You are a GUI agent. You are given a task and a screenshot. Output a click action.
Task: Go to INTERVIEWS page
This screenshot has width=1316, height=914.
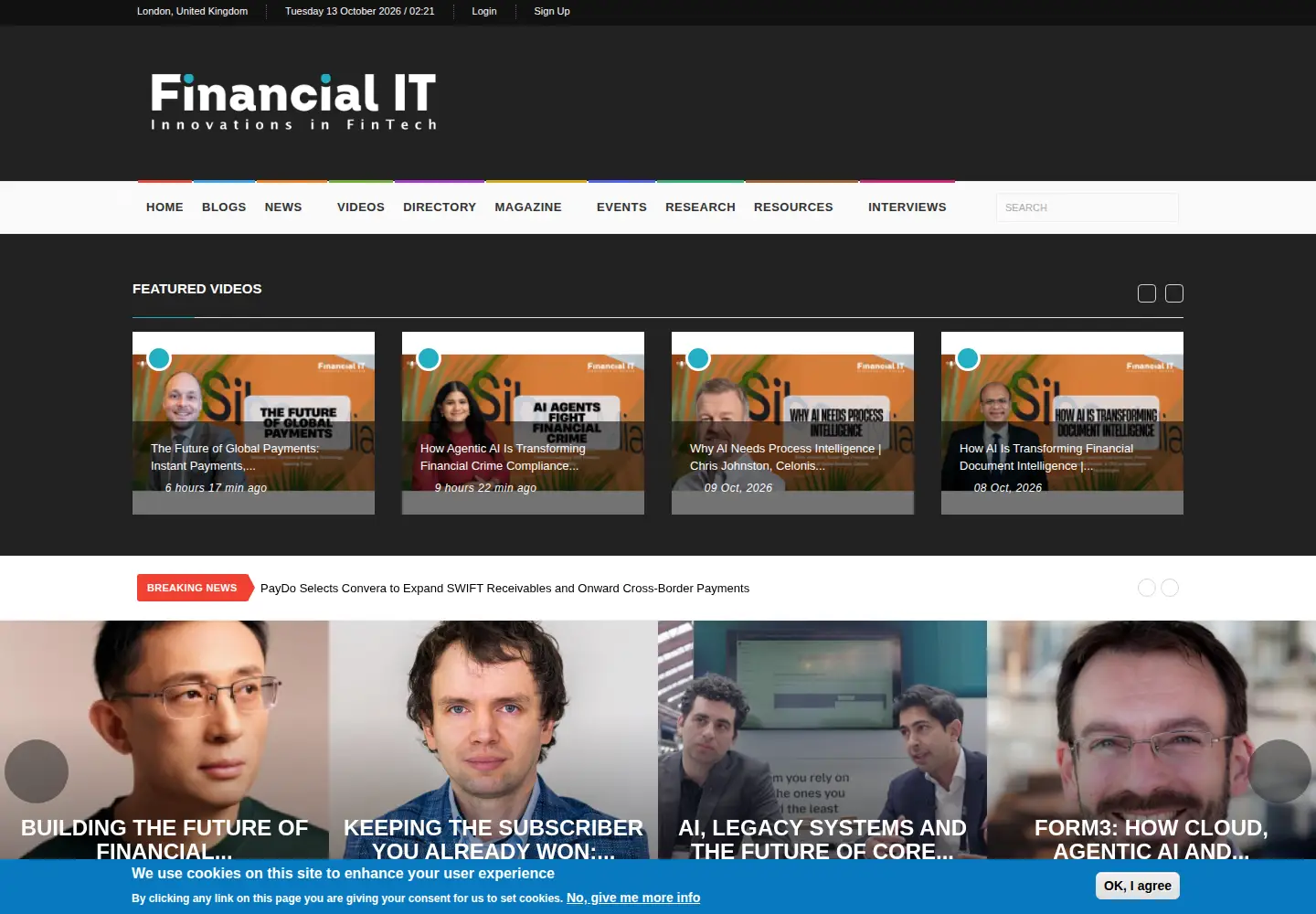[x=907, y=207]
